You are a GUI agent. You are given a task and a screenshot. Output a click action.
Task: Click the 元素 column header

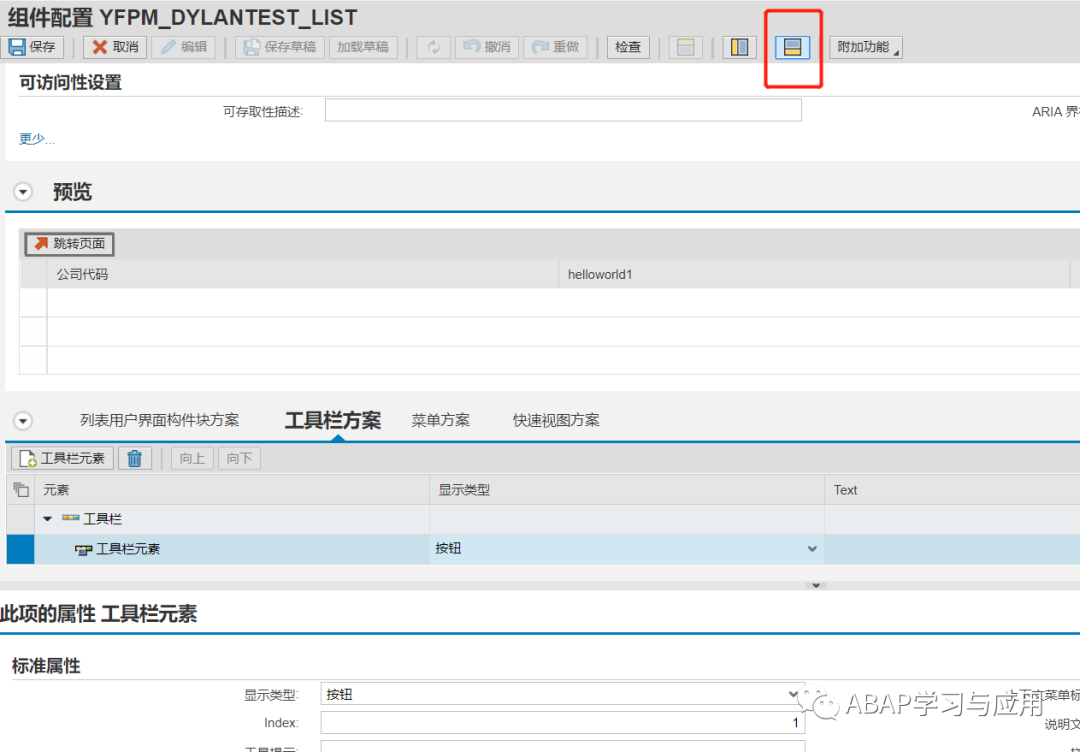pyautogui.click(x=232, y=490)
